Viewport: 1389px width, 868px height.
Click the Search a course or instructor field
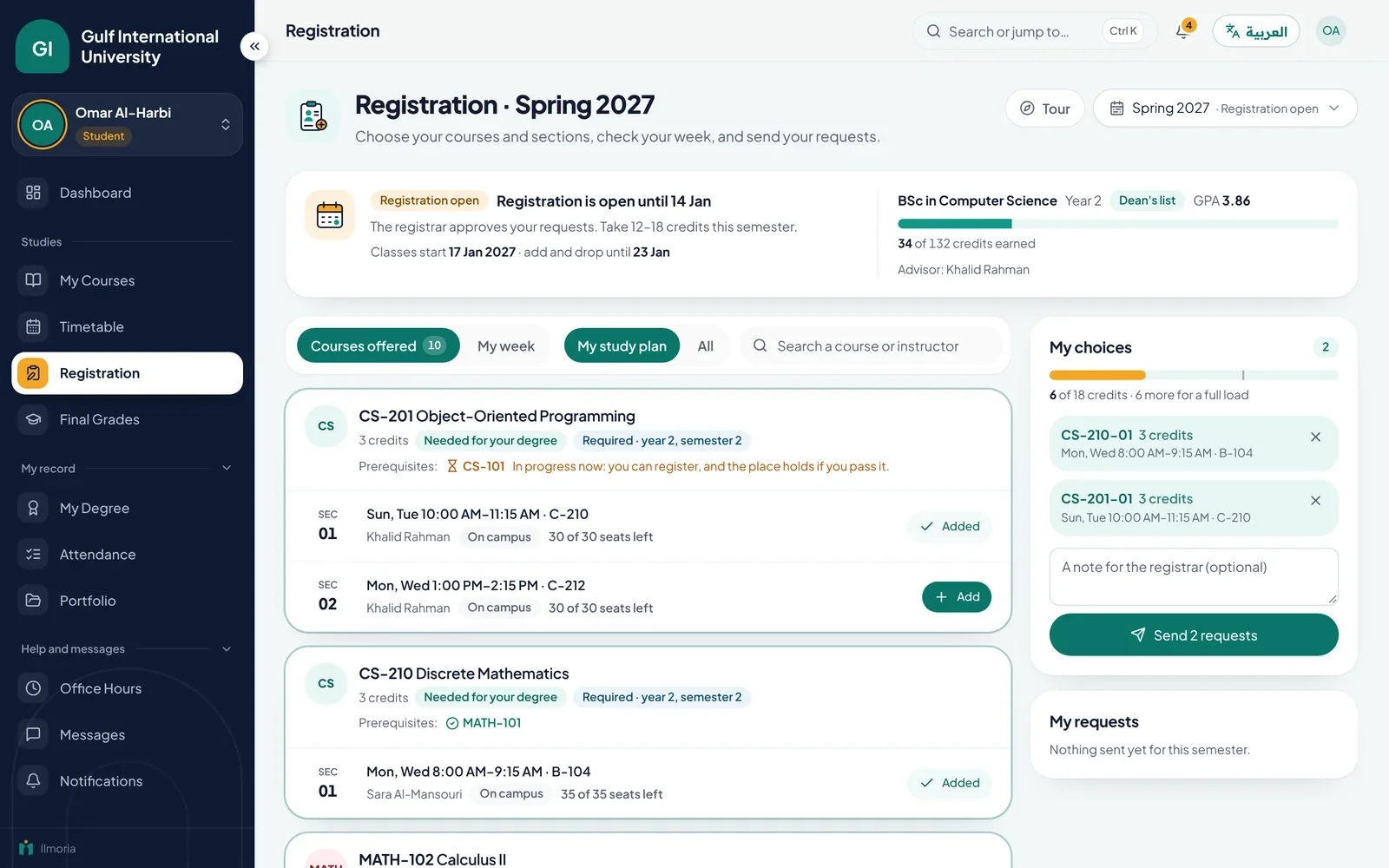coord(872,345)
